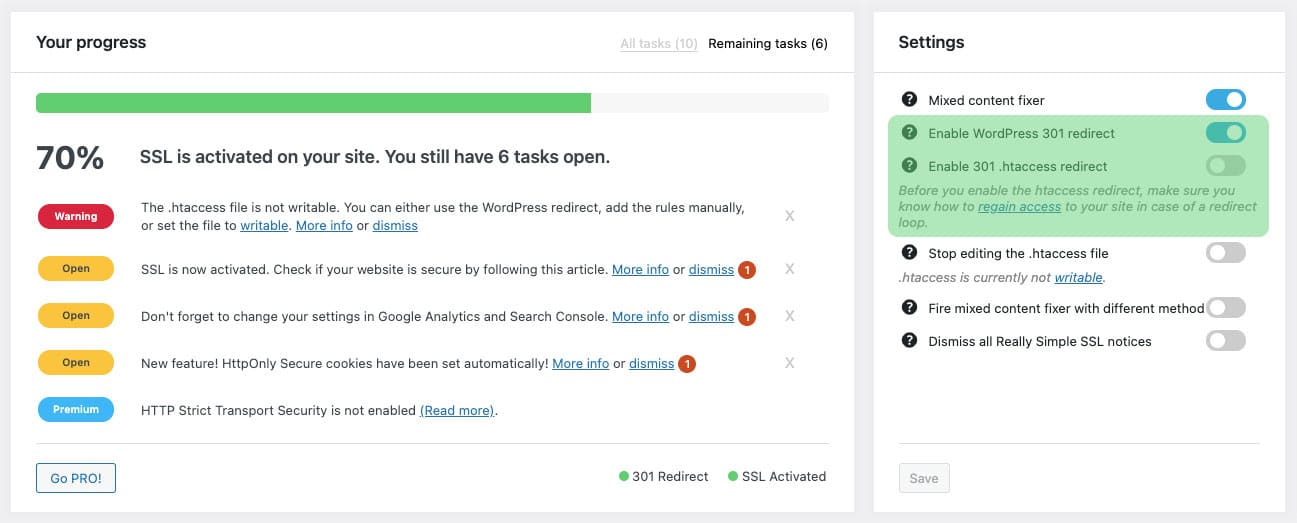Screen dimensions: 1297x523
Task: Select Remaining tasks (6) tab
Action: (768, 44)
